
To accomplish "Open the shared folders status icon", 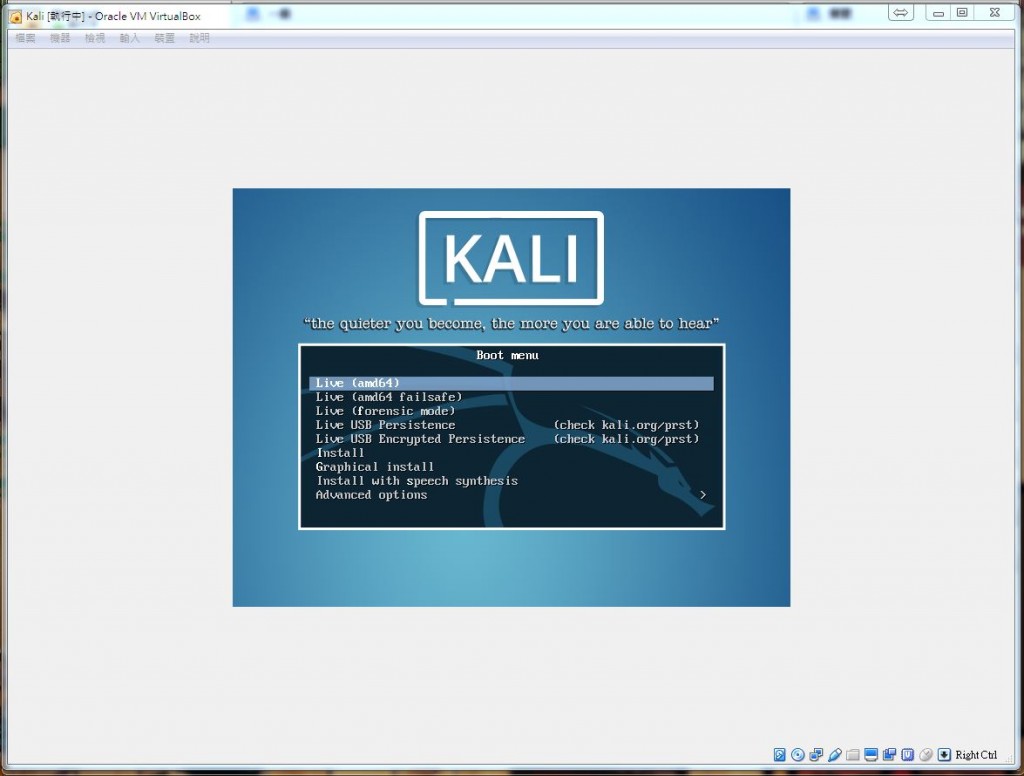I will click(852, 755).
